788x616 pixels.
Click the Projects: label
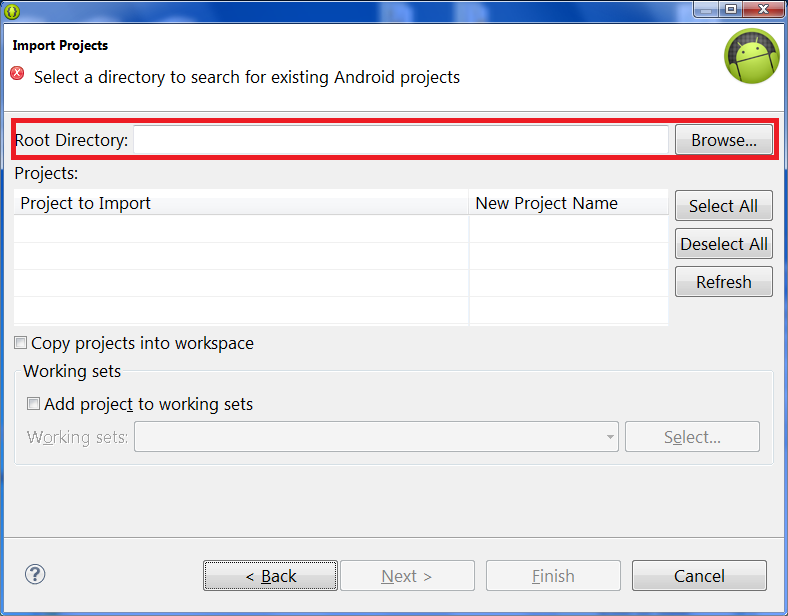tap(46, 173)
